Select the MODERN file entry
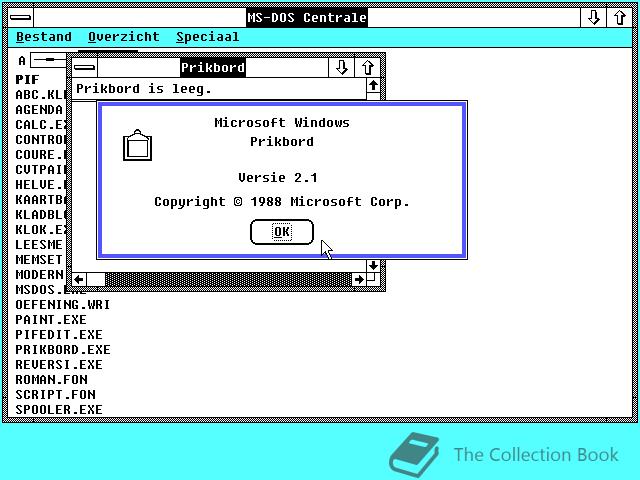This screenshot has height=480, width=640. pos(39,275)
